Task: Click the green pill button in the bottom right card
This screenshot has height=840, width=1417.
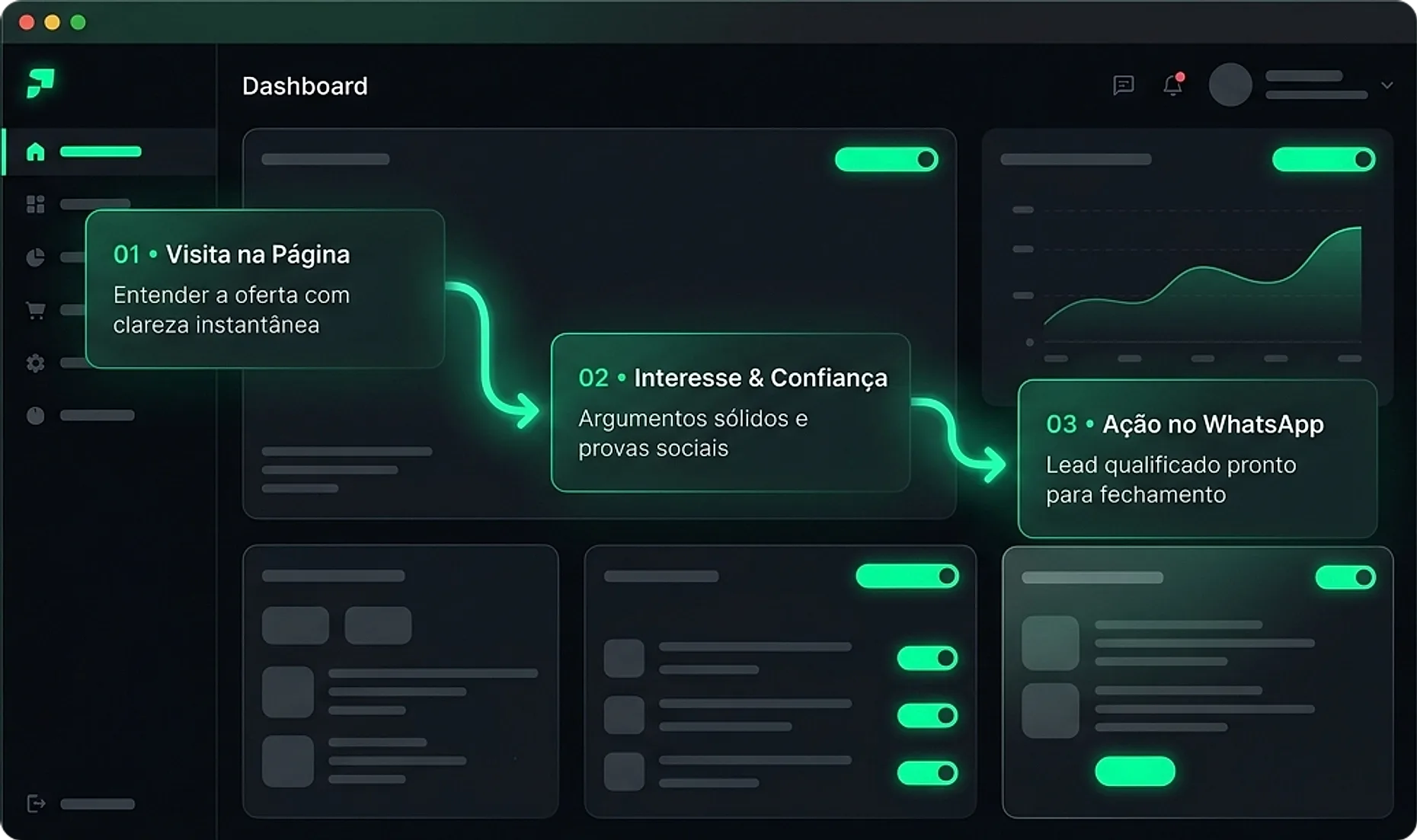Action: tap(1135, 771)
